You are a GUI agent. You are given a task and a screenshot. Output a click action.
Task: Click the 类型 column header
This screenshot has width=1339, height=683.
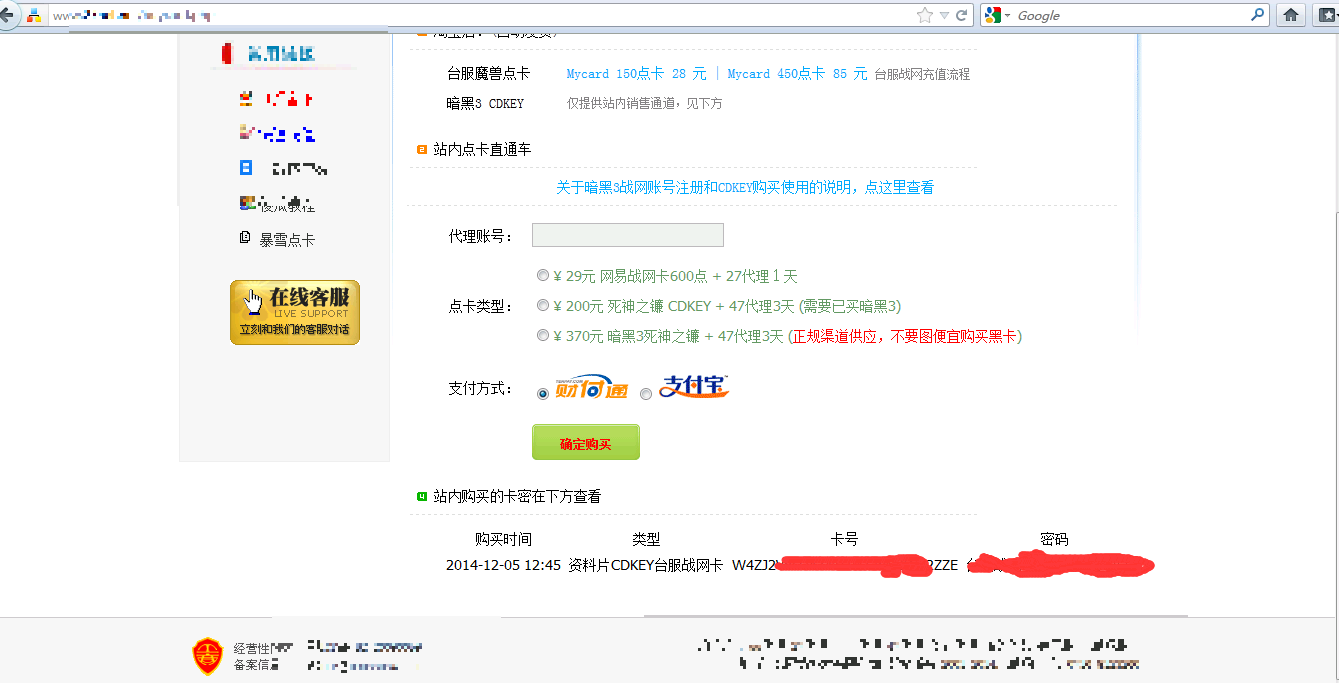tap(646, 540)
